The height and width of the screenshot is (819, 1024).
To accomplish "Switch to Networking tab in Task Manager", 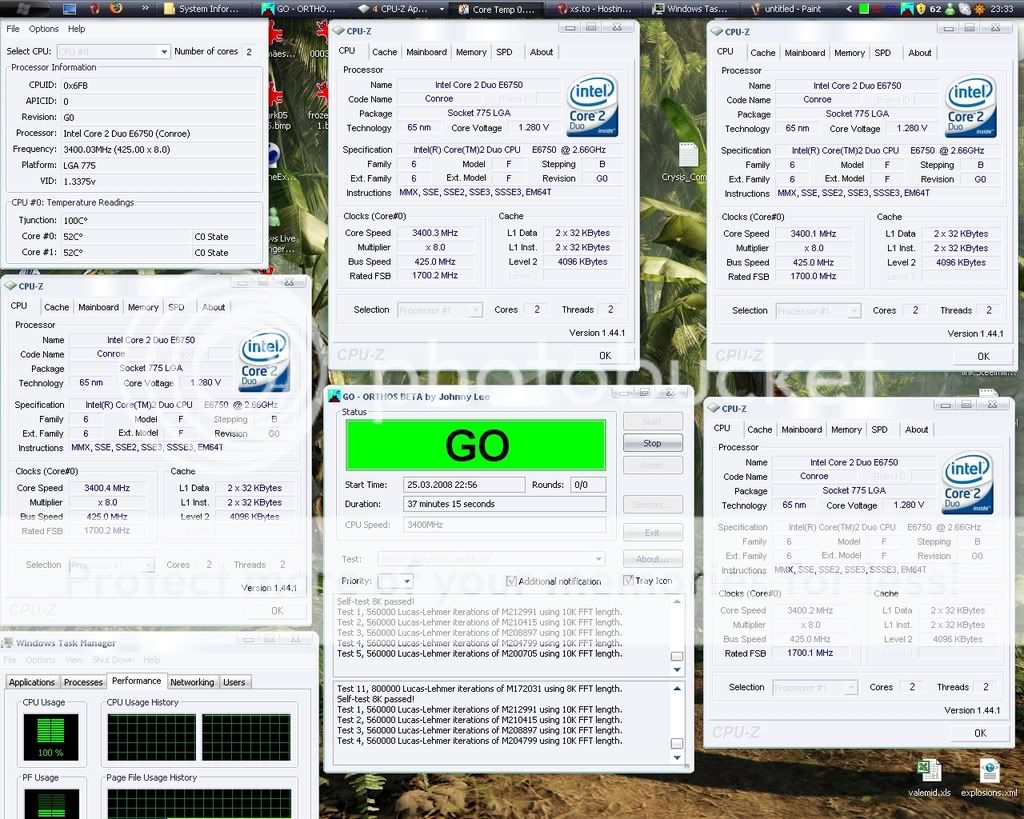I will pos(192,682).
